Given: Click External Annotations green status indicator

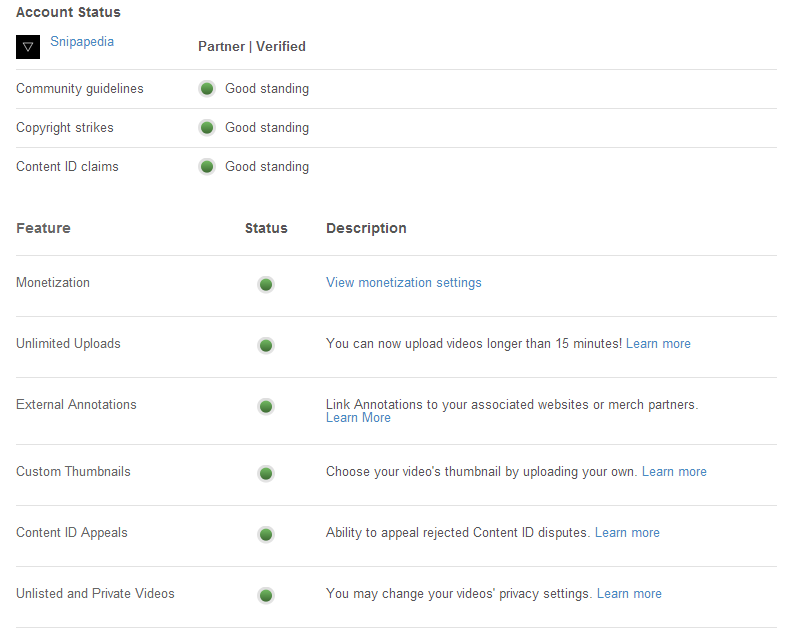Looking at the screenshot, I should pos(266,407).
